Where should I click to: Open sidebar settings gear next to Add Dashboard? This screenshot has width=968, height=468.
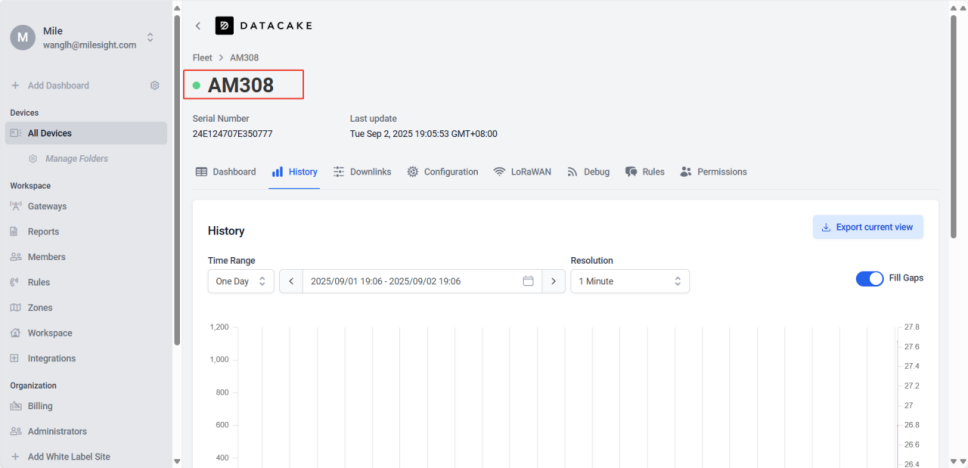coord(155,86)
